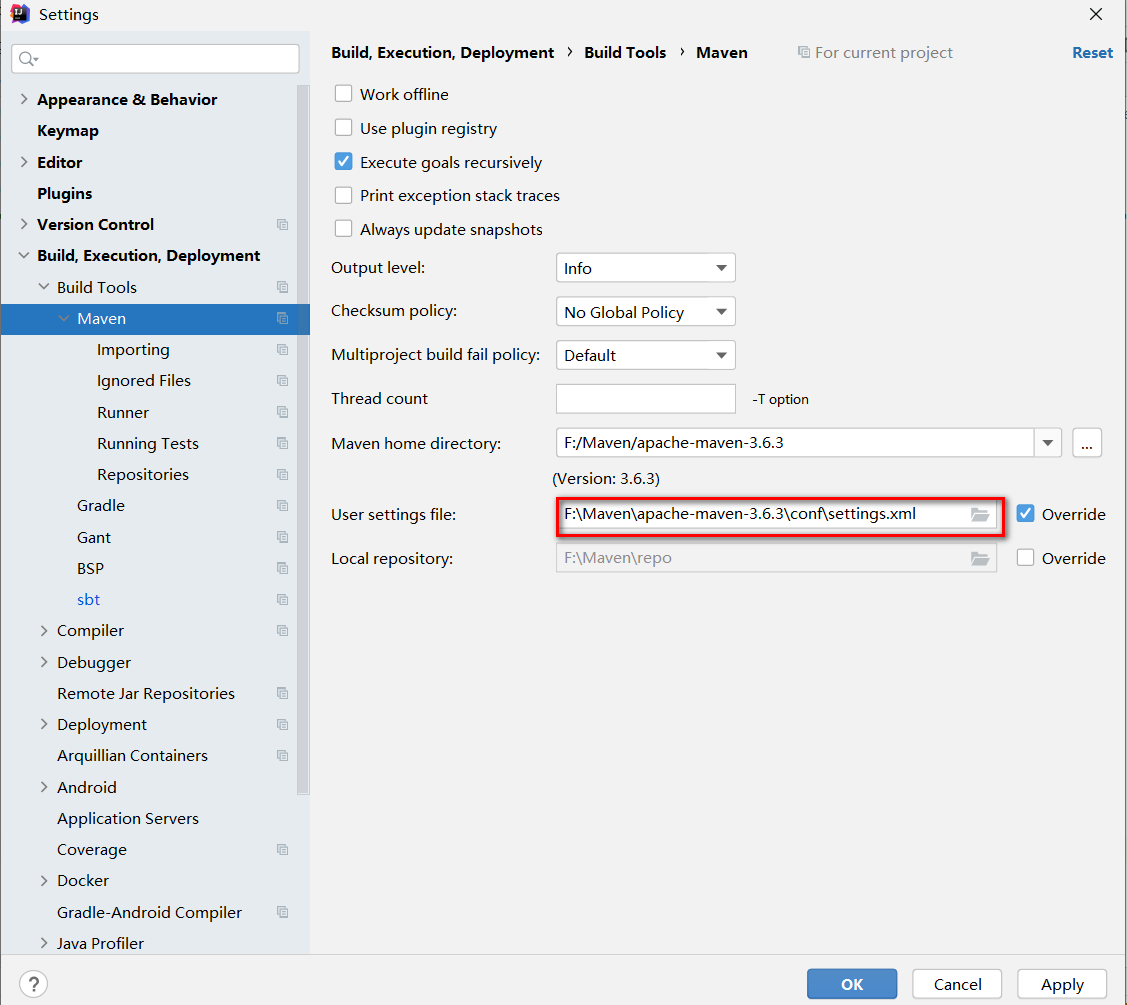Click Build Tools in the breadcrumb
The height and width of the screenshot is (1005, 1127).
click(625, 52)
